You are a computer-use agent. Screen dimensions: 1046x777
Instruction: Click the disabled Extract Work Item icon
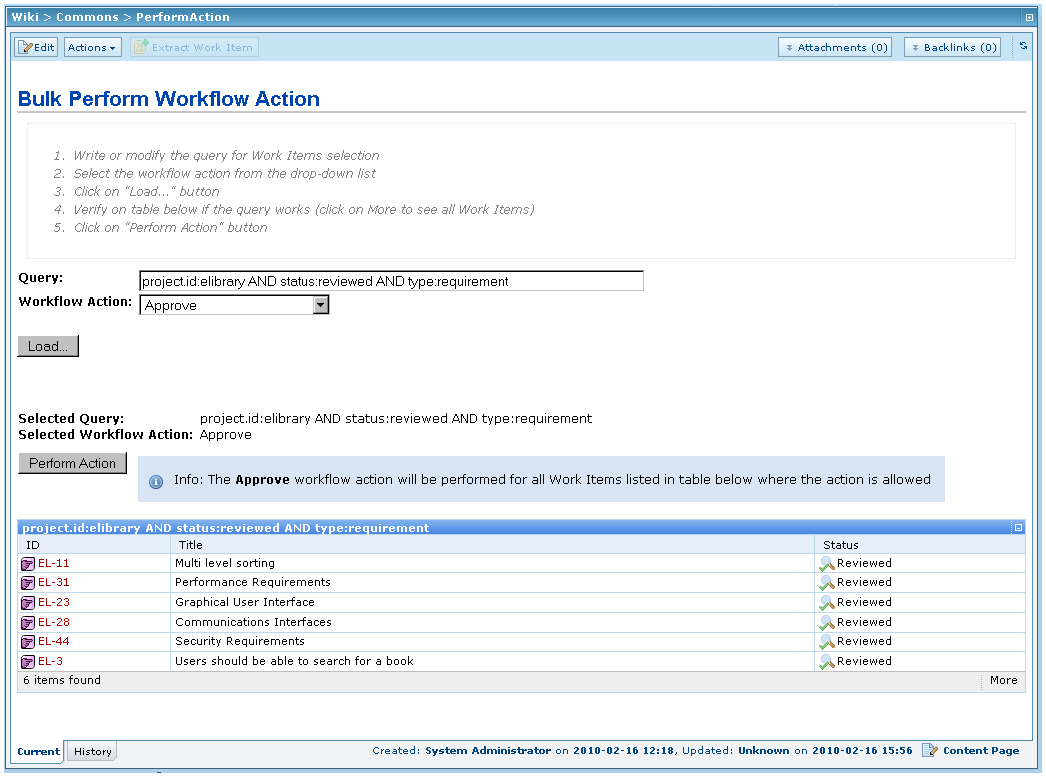click(139, 46)
